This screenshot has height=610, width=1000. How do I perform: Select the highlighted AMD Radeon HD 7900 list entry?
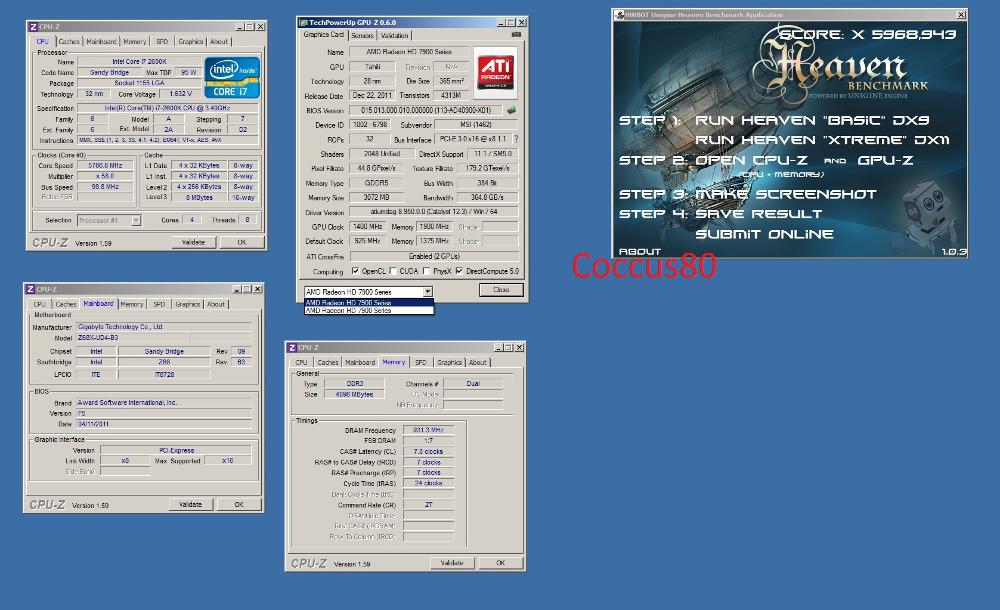(x=369, y=302)
